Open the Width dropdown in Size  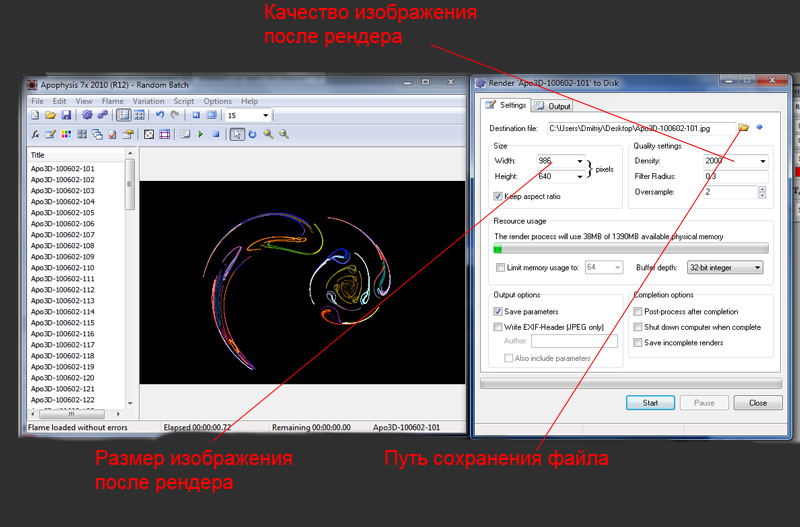click(580, 161)
